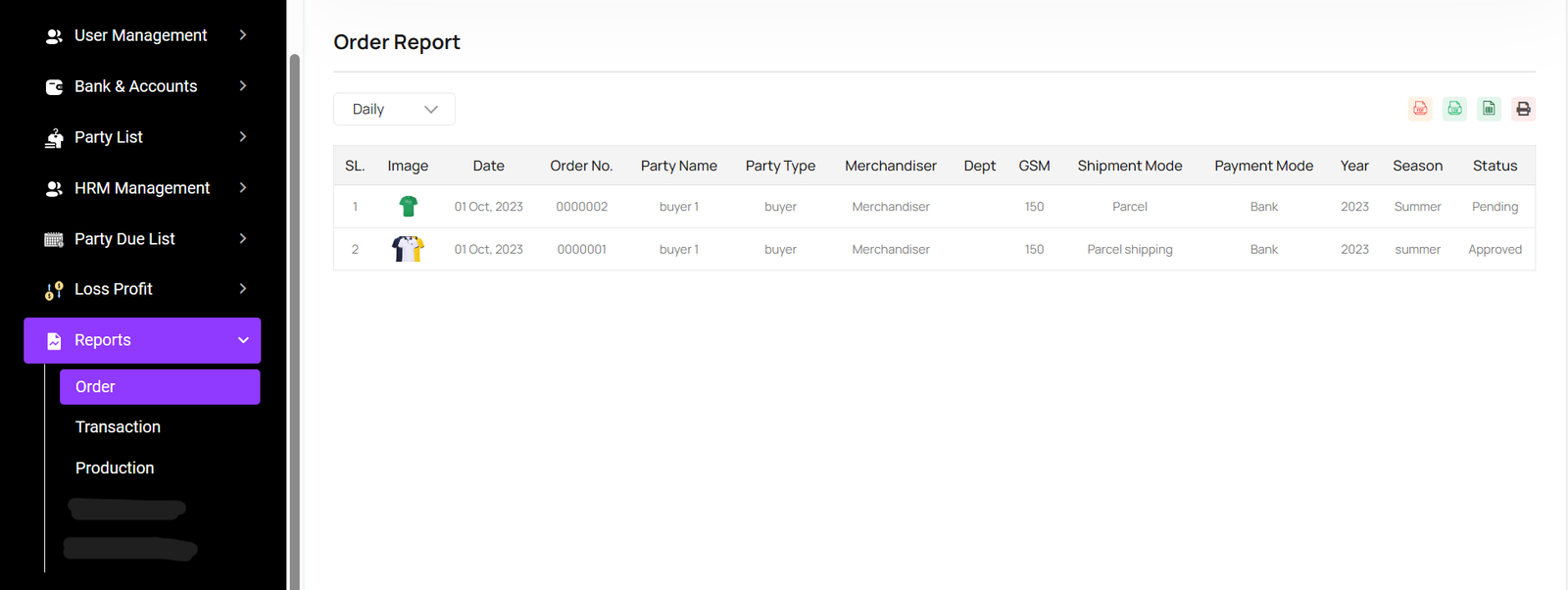Select the Order report submenu item
The width and height of the screenshot is (1568, 590).
tap(160, 387)
